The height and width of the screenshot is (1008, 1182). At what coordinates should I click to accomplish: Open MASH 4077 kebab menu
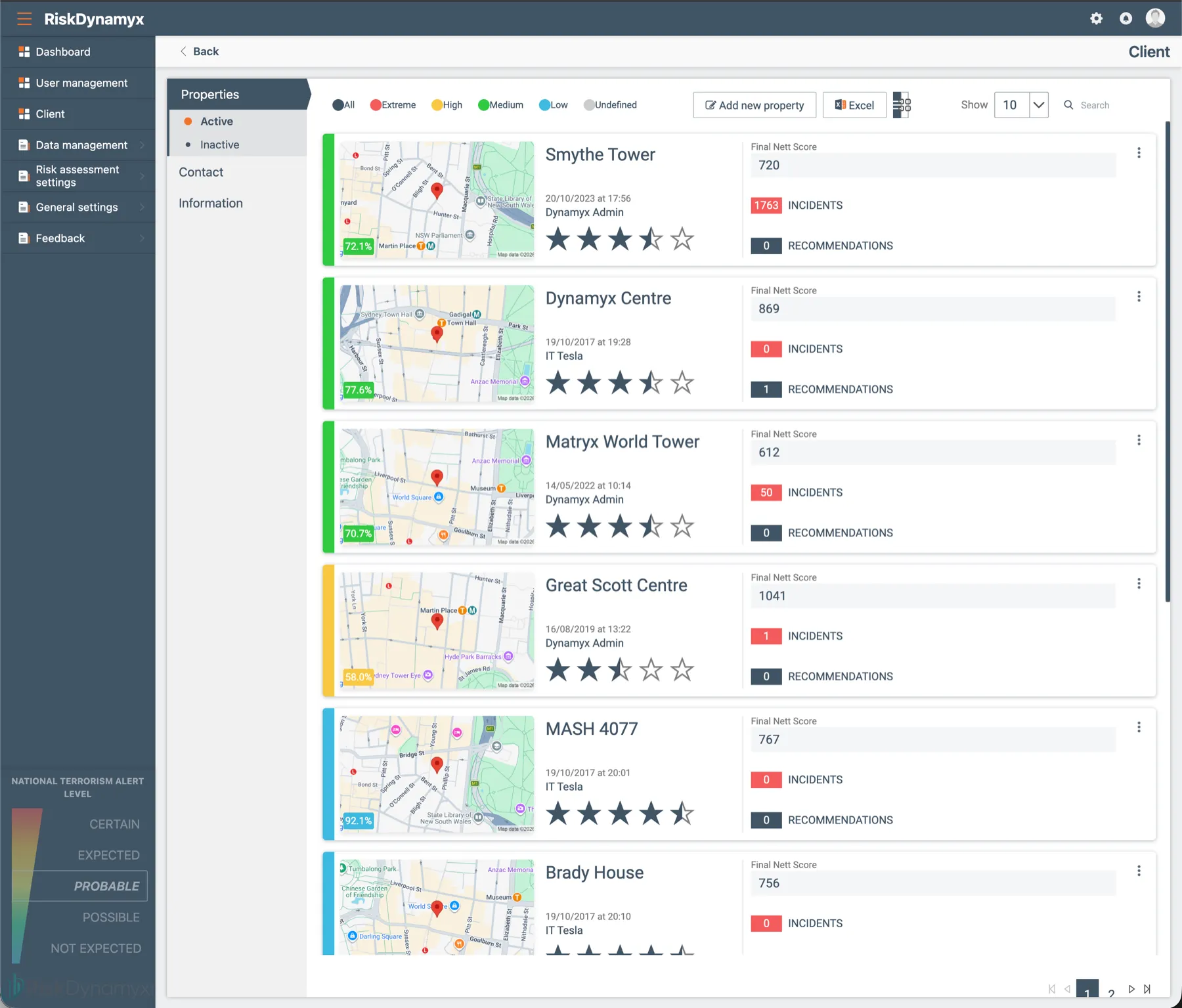(x=1139, y=728)
